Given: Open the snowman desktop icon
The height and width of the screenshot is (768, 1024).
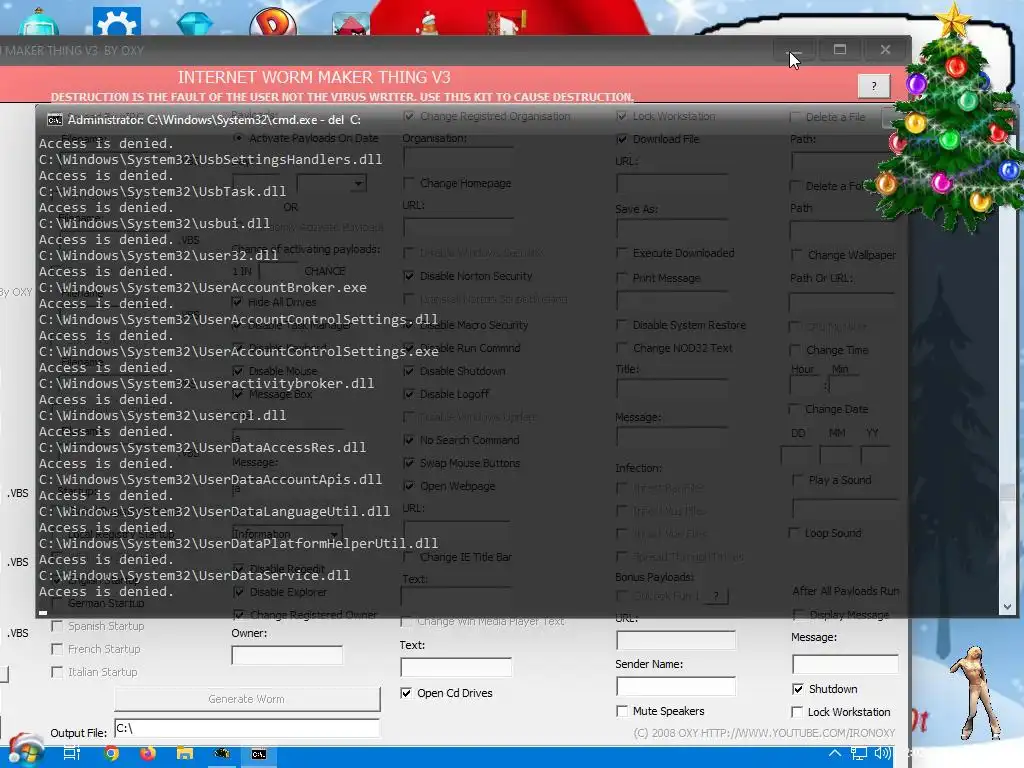Looking at the screenshot, I should coord(429,24).
